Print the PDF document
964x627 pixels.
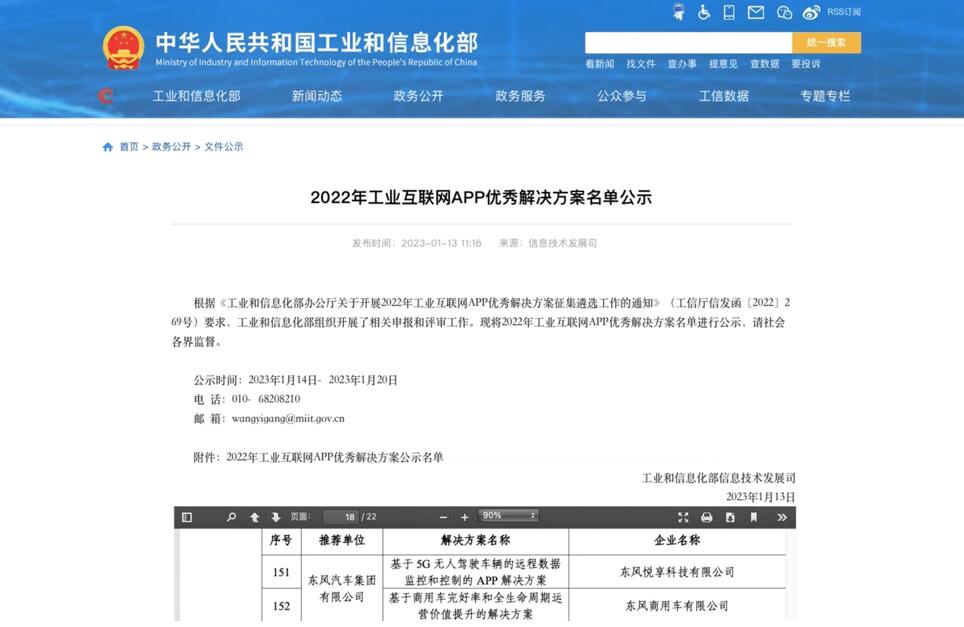click(707, 517)
